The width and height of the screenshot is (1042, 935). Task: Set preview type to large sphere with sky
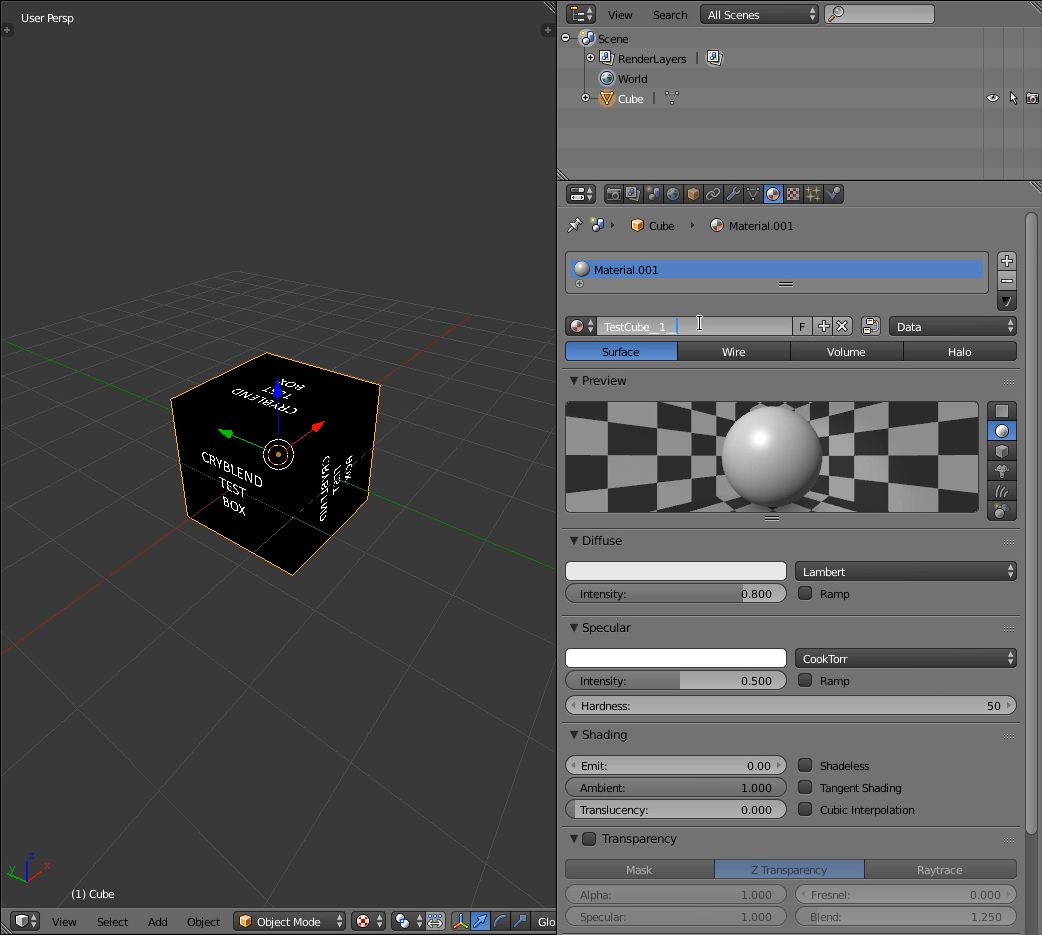tap(1001, 511)
